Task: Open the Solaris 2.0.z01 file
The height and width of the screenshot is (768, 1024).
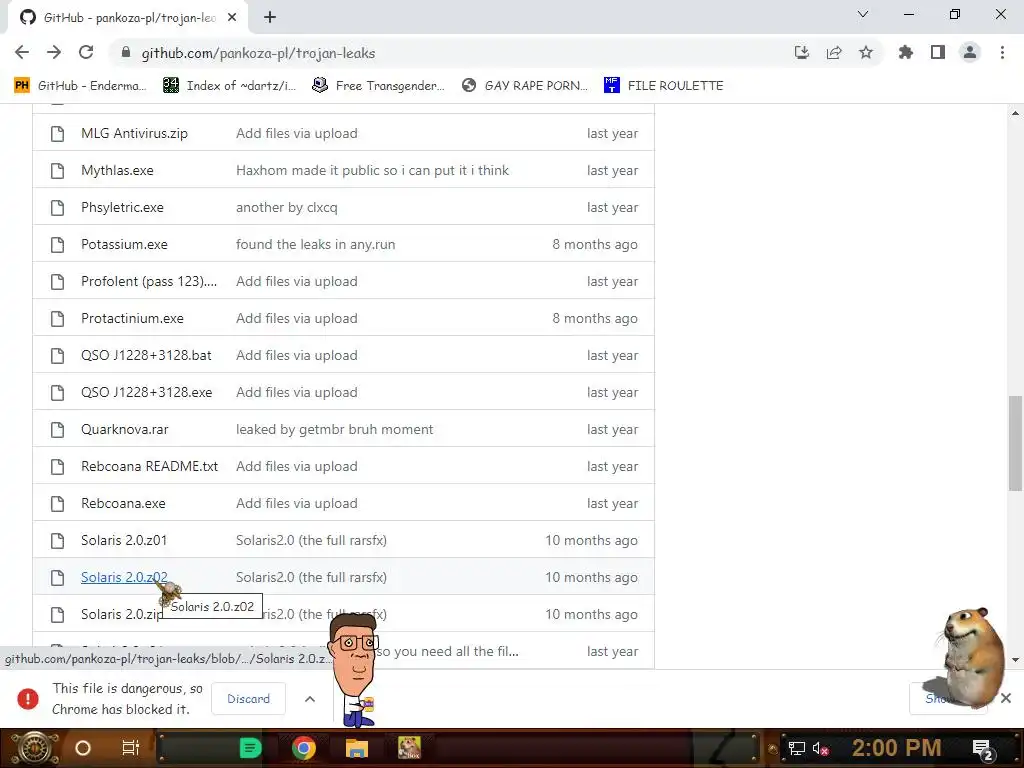Action: click(124, 541)
